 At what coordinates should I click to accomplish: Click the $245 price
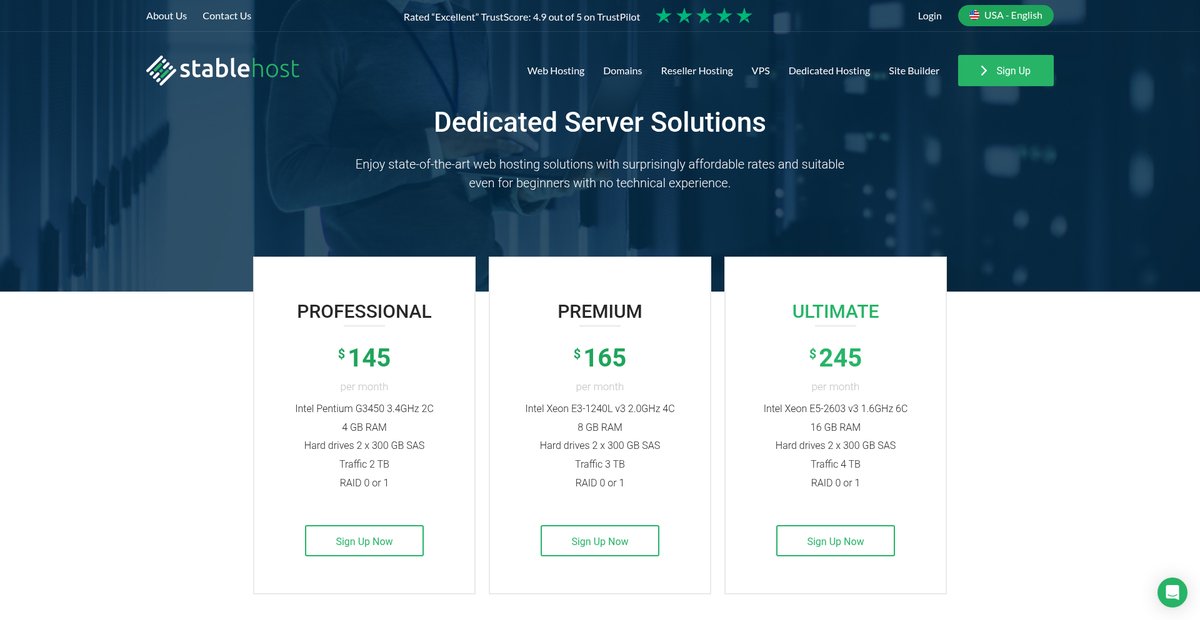[835, 357]
